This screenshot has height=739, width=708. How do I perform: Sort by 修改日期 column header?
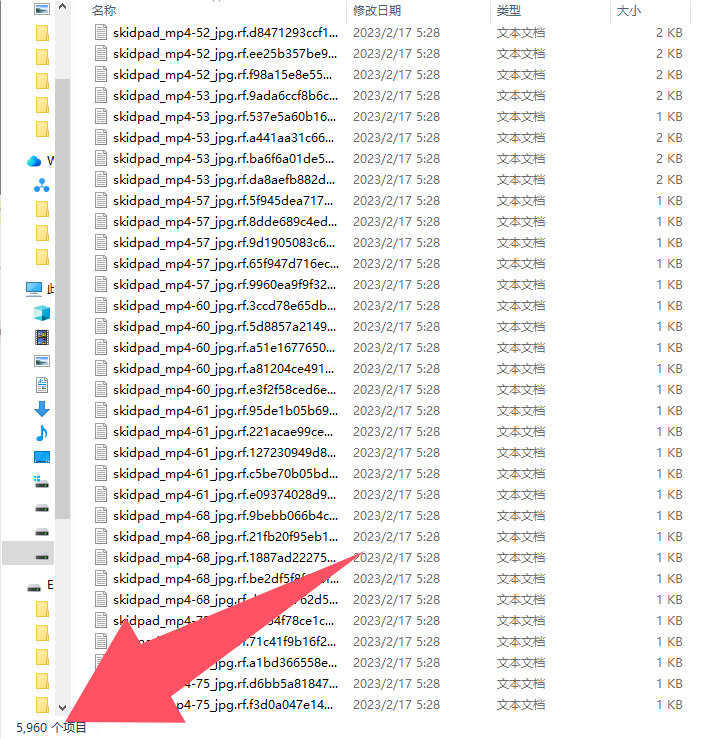[377, 10]
